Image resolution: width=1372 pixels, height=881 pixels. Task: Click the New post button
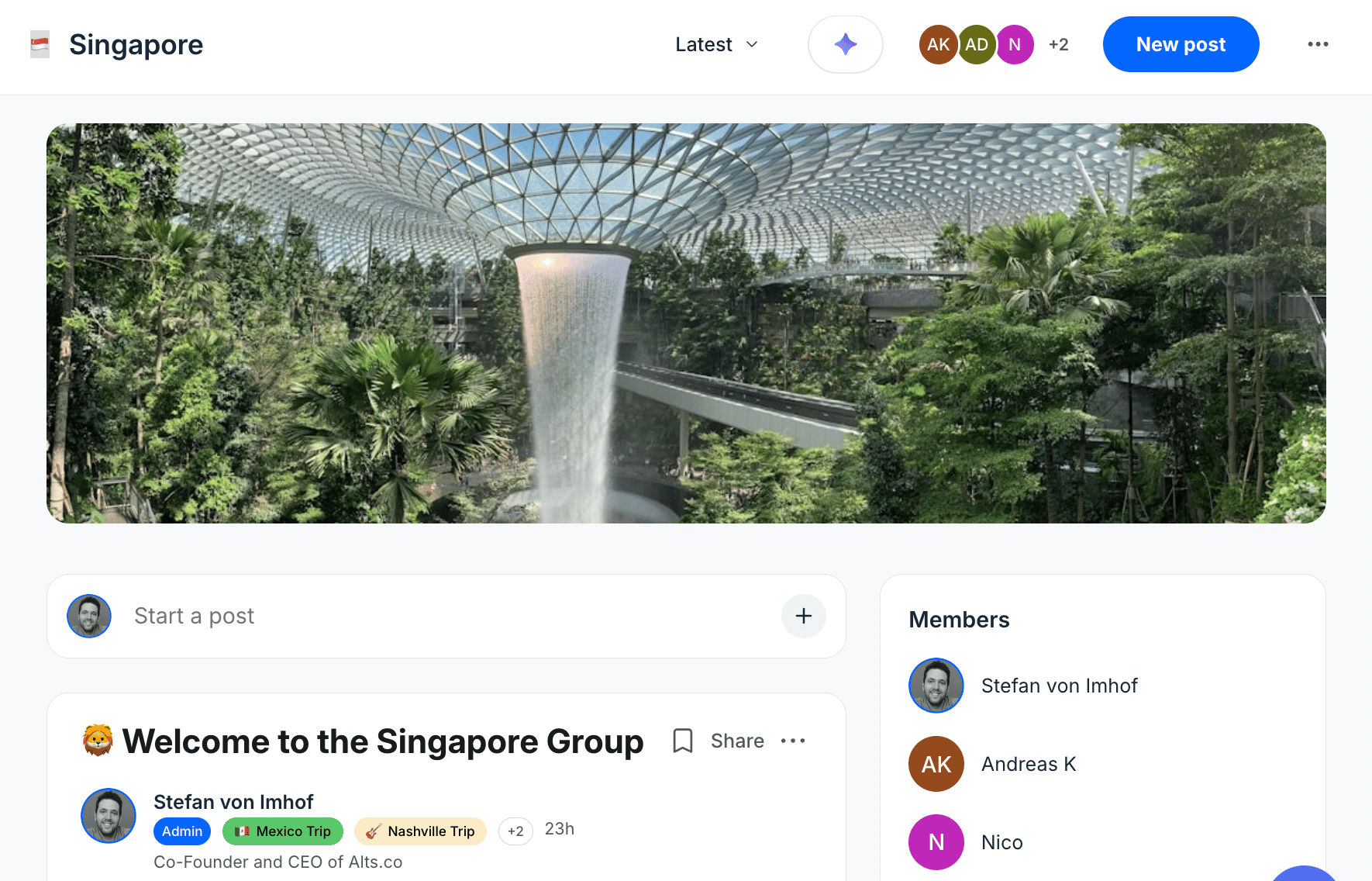(x=1181, y=44)
